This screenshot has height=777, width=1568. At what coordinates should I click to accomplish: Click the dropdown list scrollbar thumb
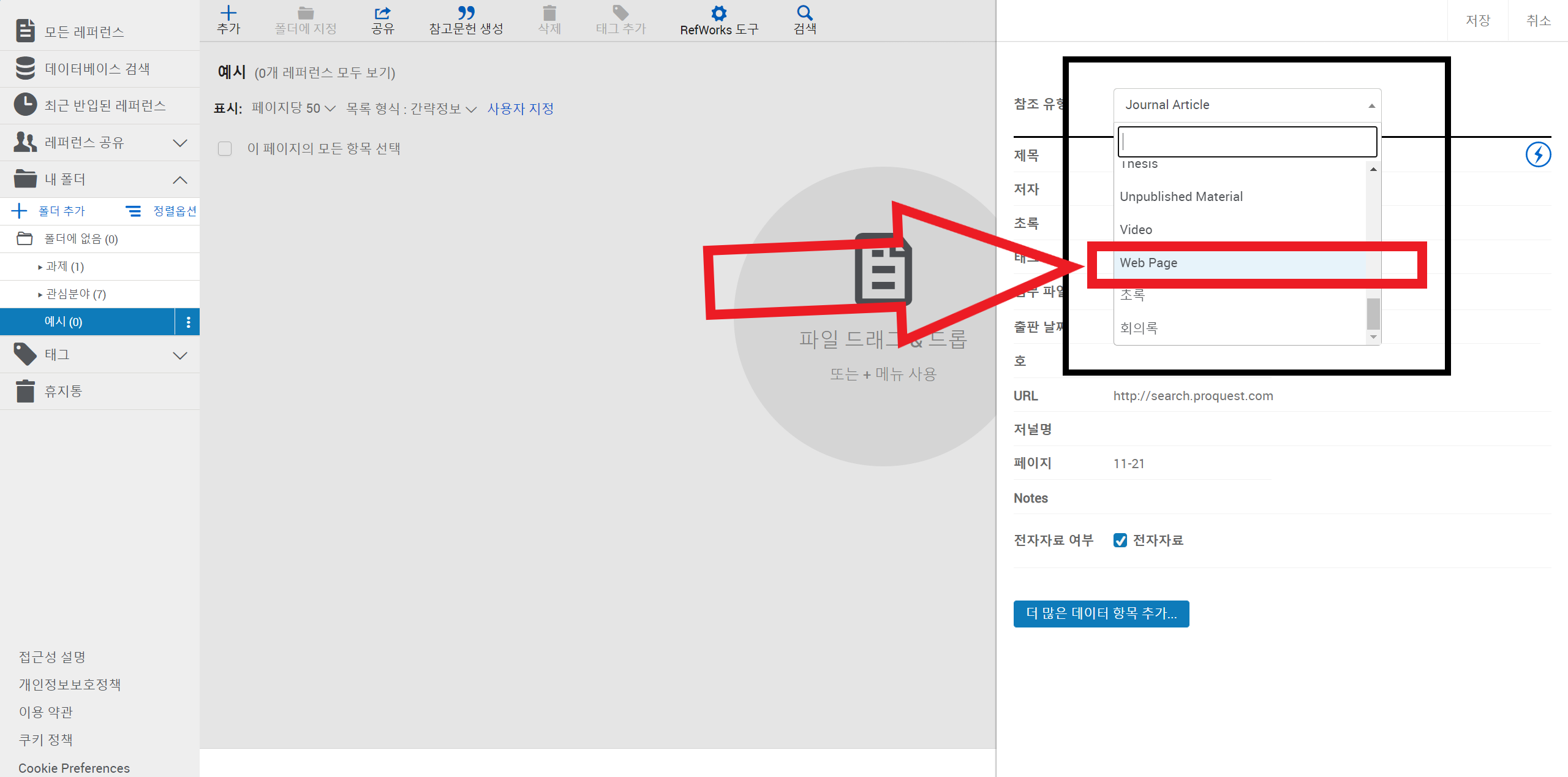click(x=1373, y=313)
